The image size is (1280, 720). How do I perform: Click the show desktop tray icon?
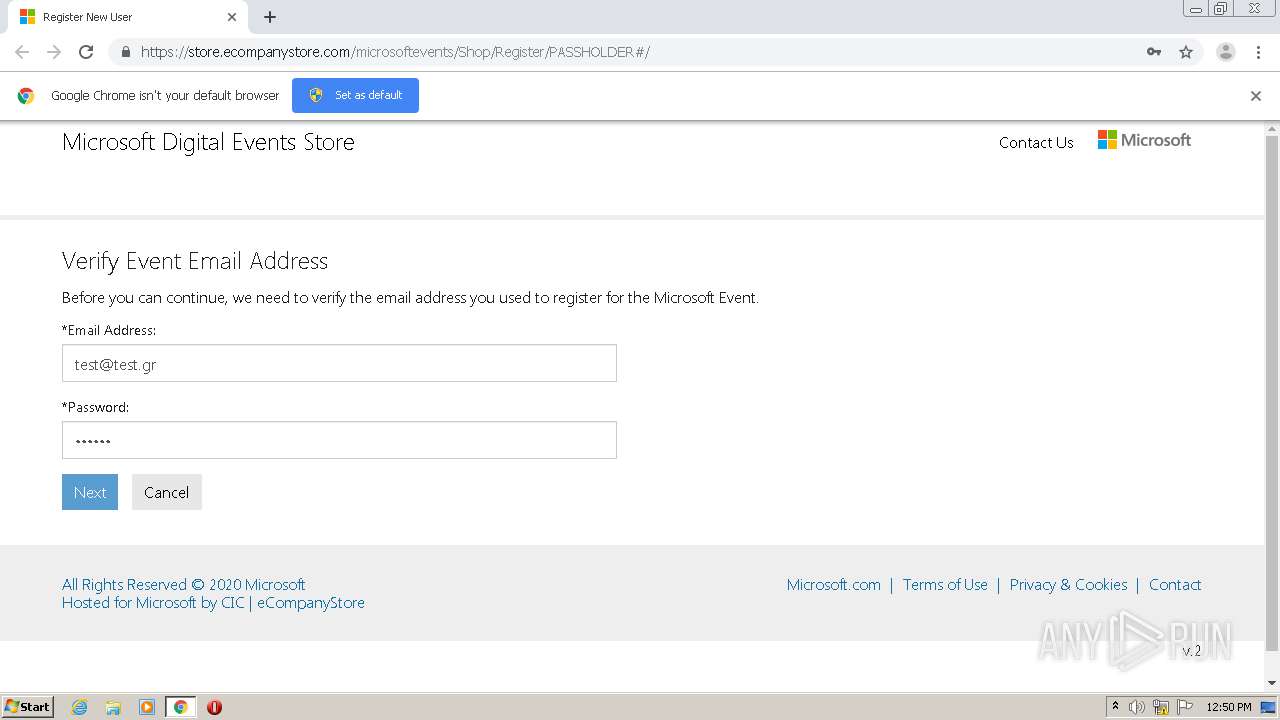[x=1269, y=707]
